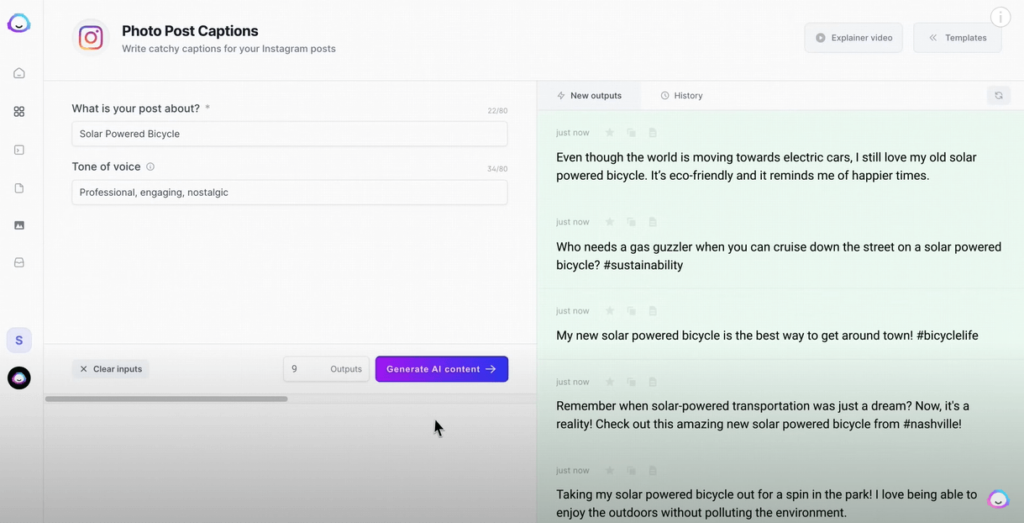The image size is (1024, 523).
Task: Star the #nashville solar bicycle caption
Action: [609, 382]
